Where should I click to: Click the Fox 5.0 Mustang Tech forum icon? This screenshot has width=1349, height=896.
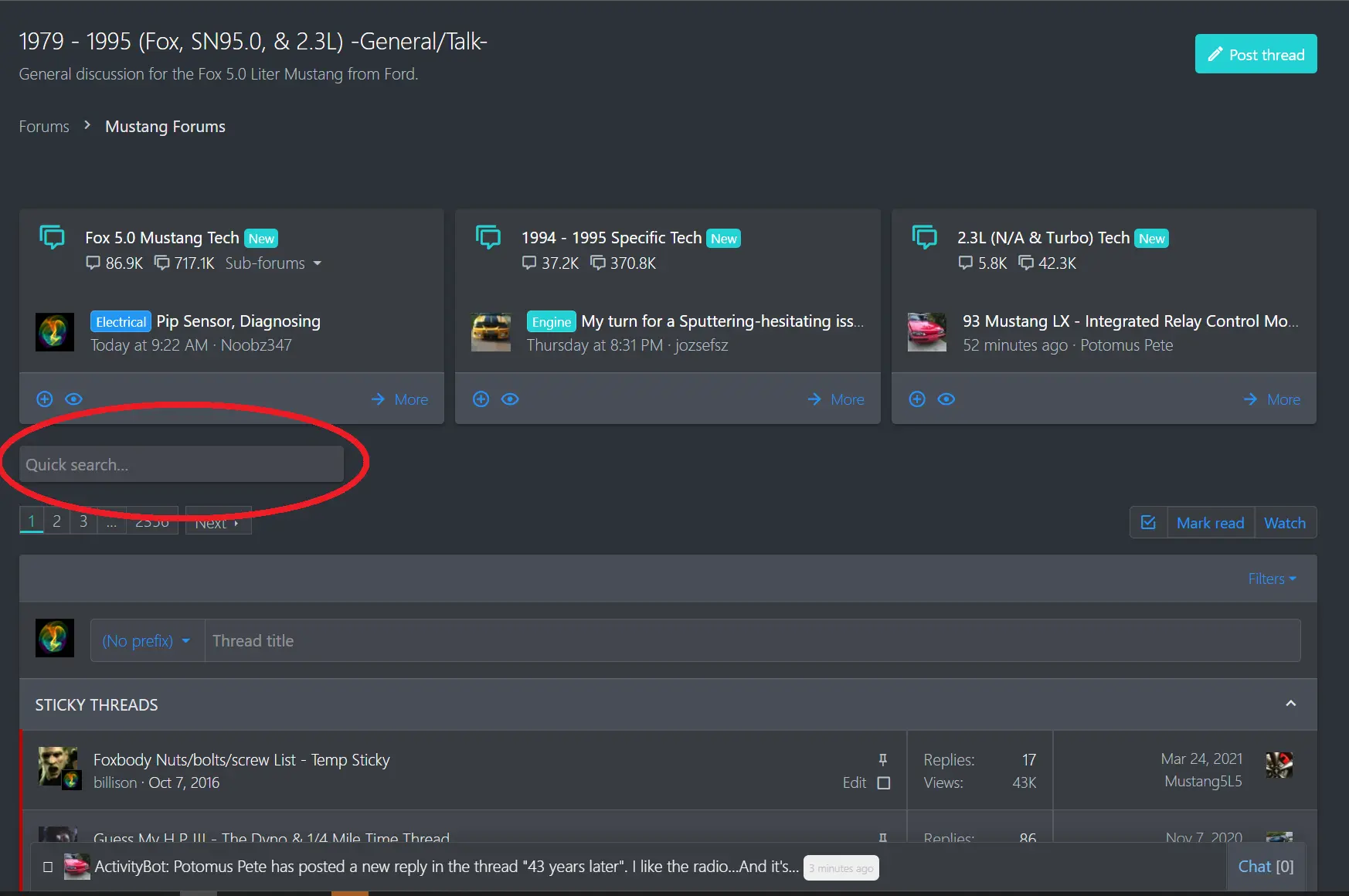[52, 237]
